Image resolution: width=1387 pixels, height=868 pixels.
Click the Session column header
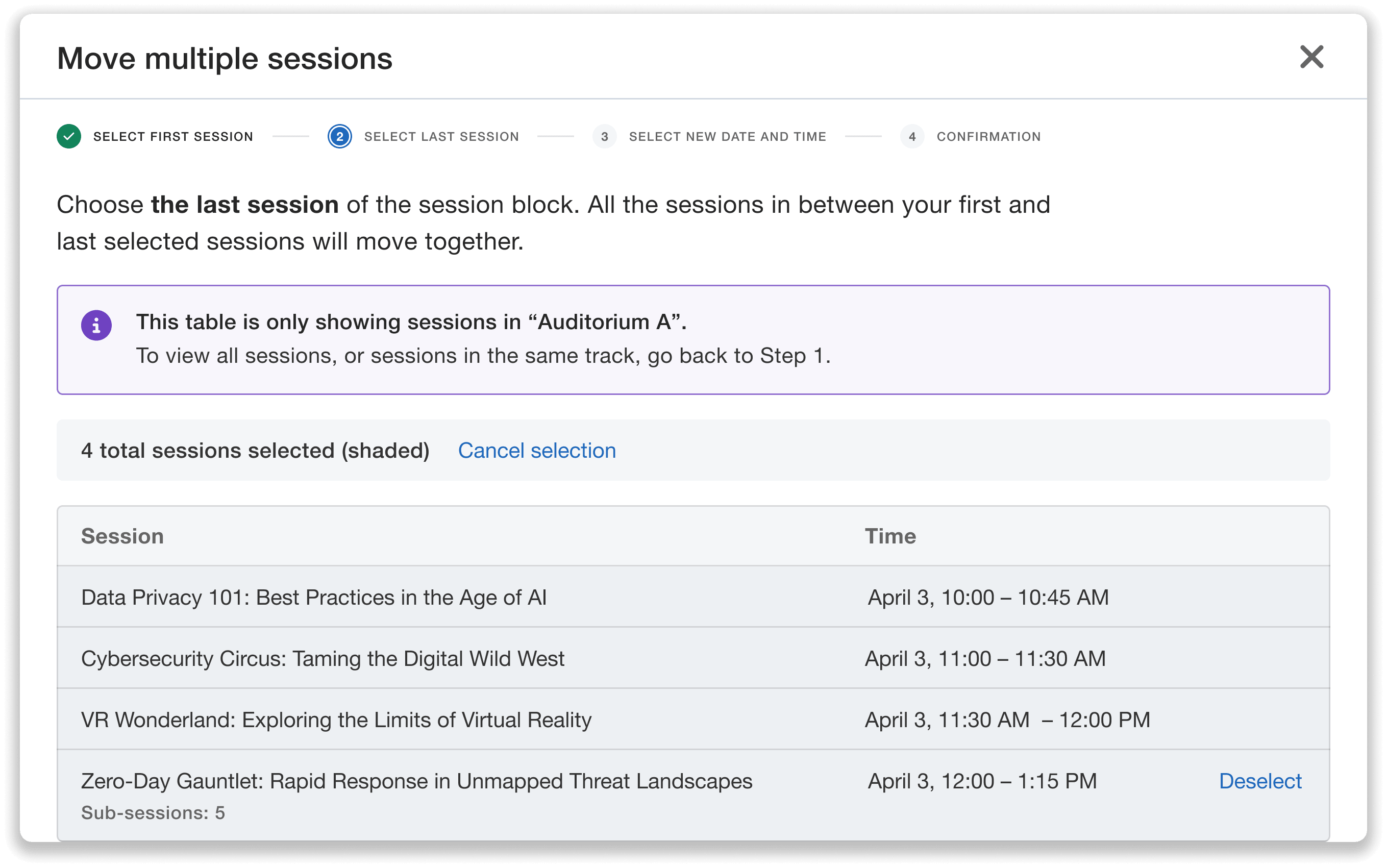click(x=122, y=536)
